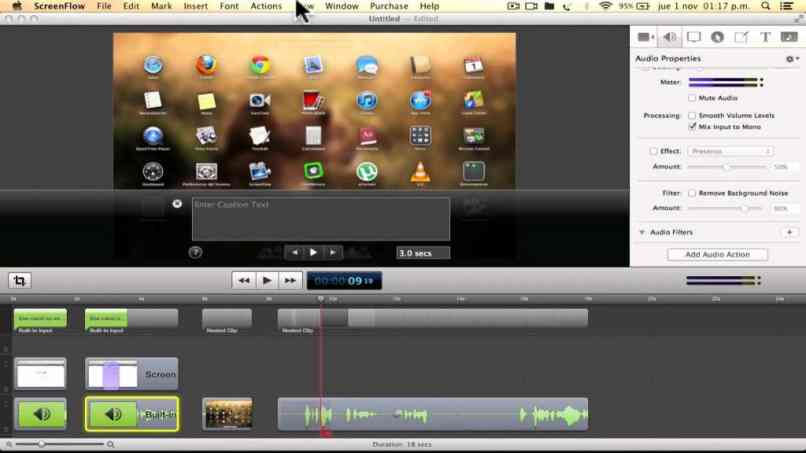Switch to Text properties tab icon
This screenshot has width=806, height=453.
click(765, 37)
